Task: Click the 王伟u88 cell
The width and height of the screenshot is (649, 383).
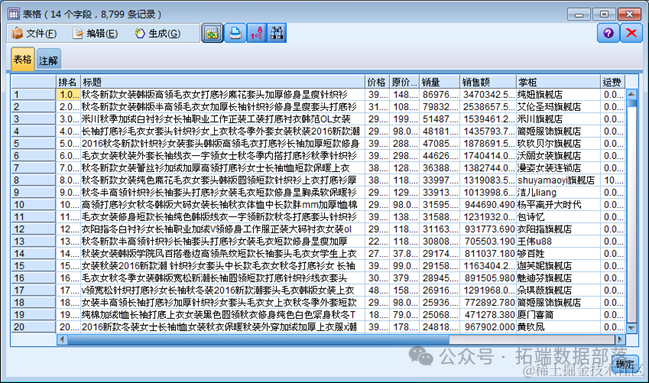Action: pos(558,241)
